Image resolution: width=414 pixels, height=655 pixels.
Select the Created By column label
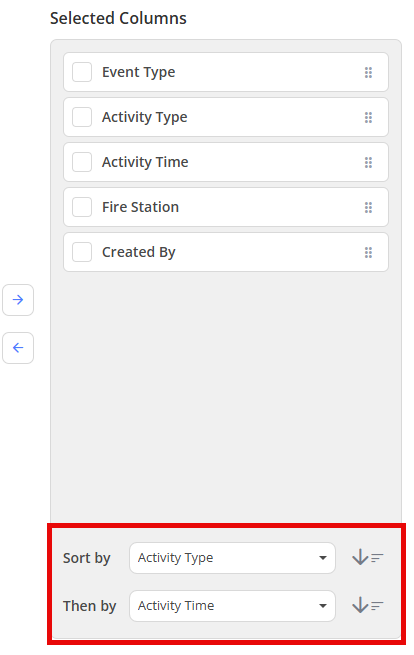click(139, 252)
